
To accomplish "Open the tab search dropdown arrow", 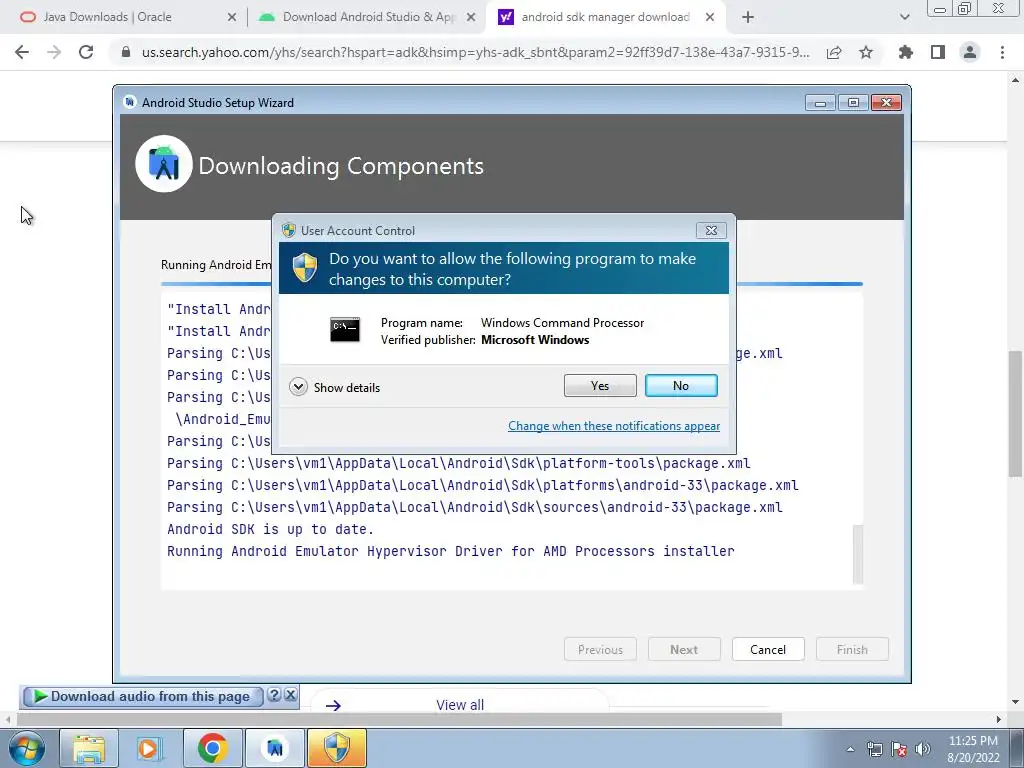I will coord(904,18).
